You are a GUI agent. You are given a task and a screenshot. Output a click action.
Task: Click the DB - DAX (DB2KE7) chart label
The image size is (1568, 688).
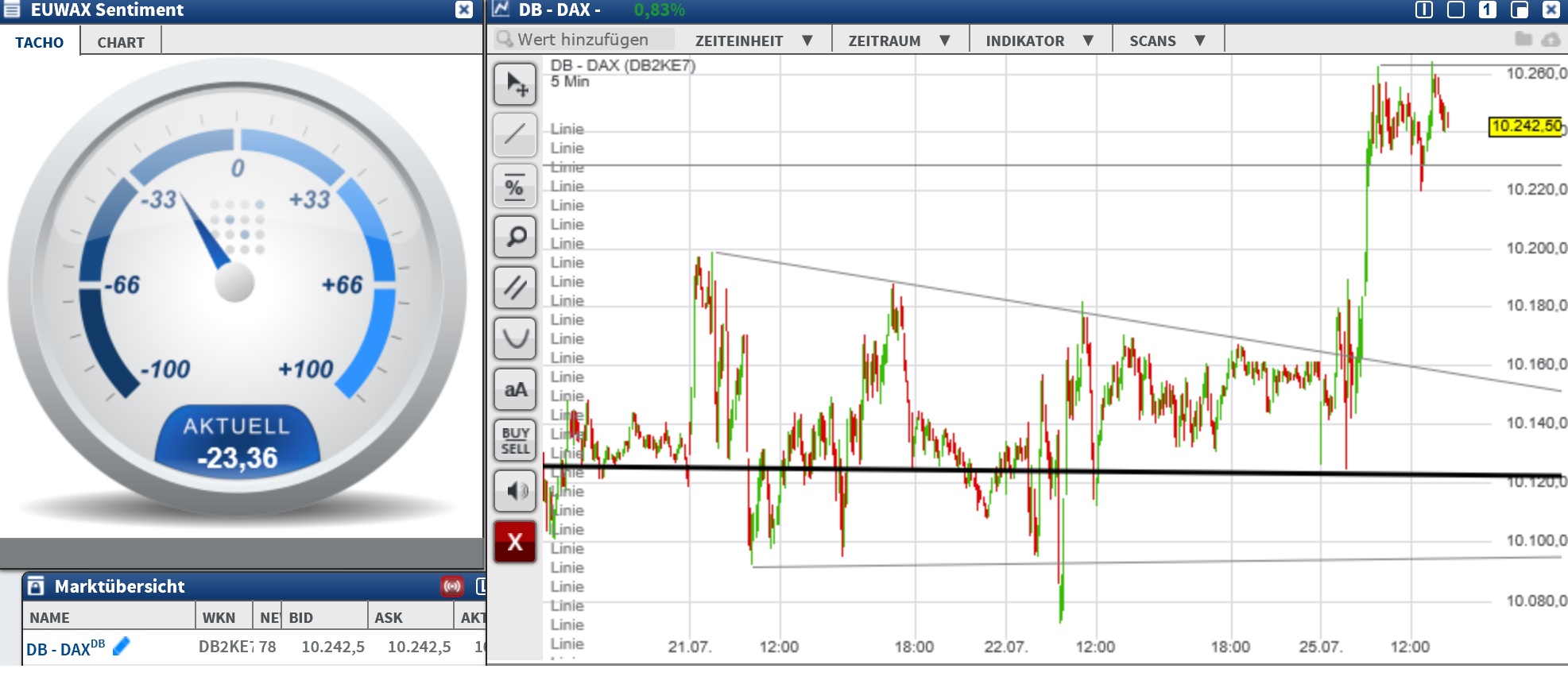(623, 65)
